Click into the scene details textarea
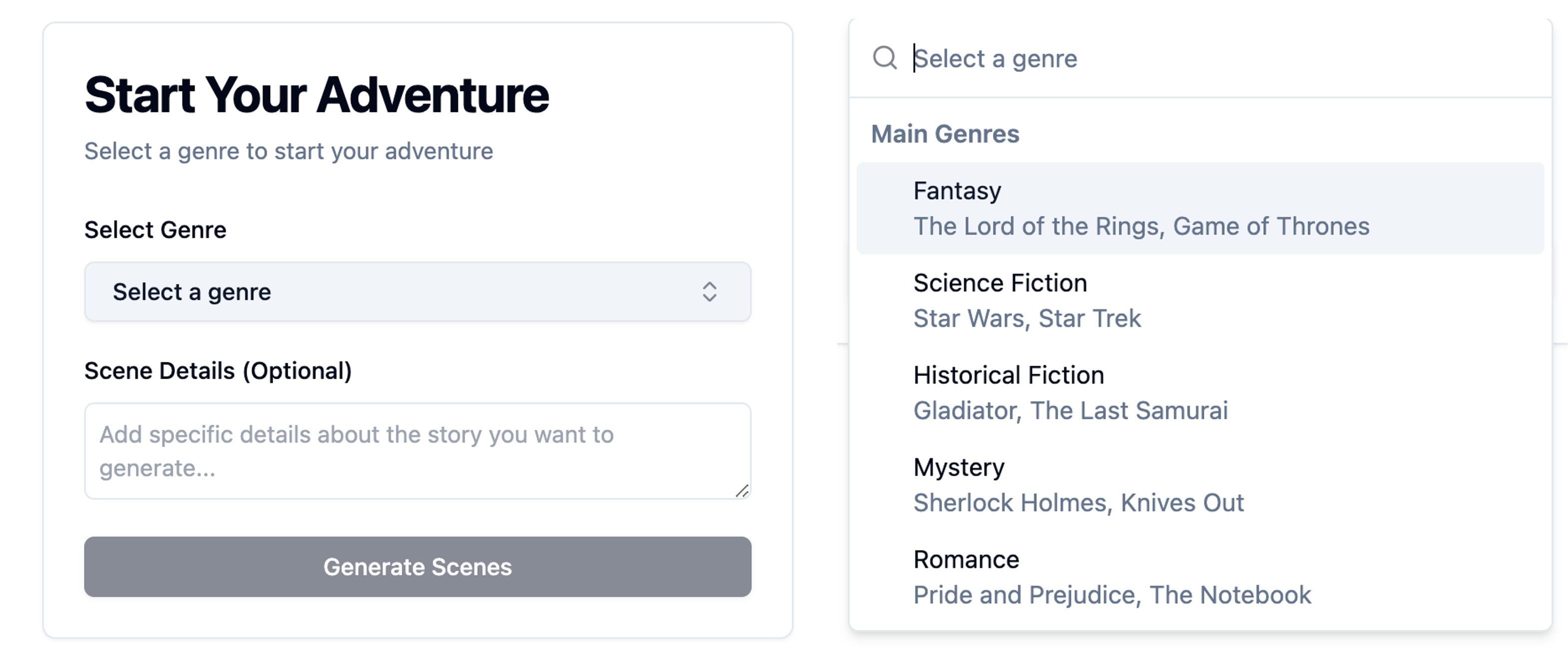Screen dimensions: 1568x664 [x=417, y=451]
